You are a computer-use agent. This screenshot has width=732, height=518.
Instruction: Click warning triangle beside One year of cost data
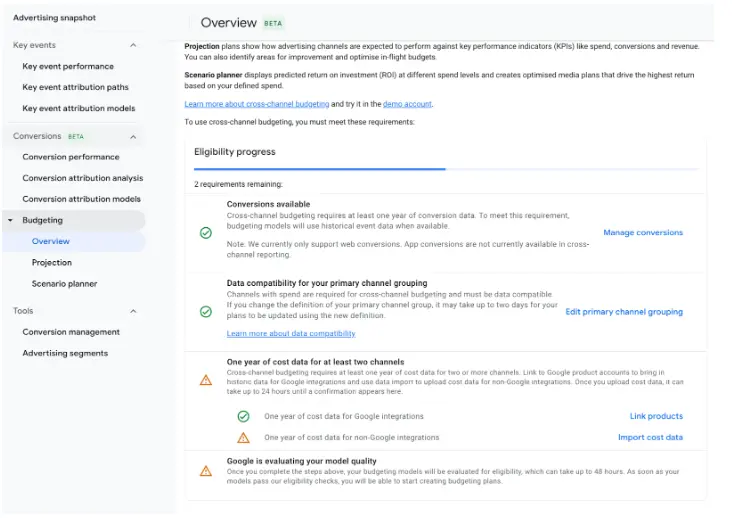206,380
